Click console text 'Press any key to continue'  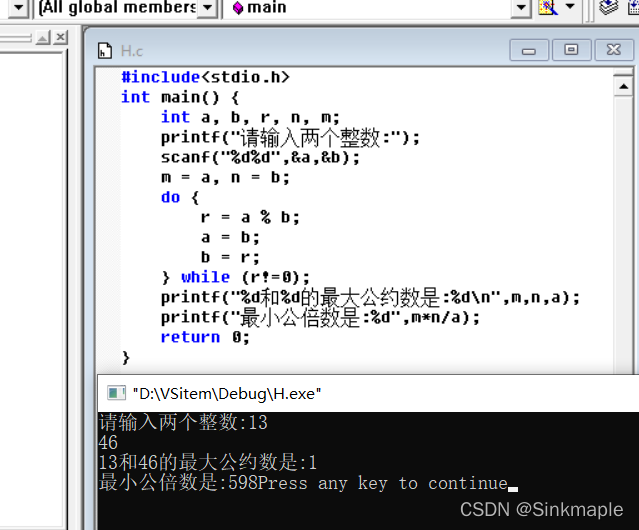pyautogui.click(x=383, y=483)
